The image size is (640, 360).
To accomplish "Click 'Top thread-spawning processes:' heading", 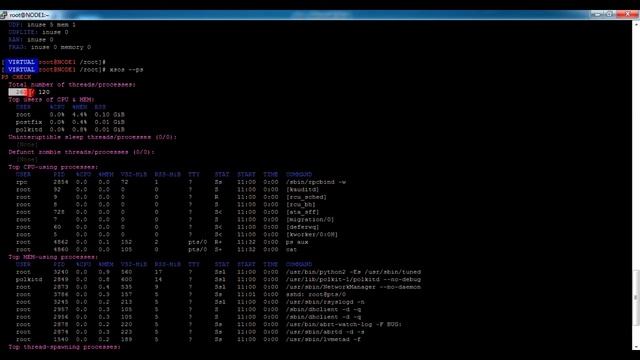I will (x=64, y=347).
